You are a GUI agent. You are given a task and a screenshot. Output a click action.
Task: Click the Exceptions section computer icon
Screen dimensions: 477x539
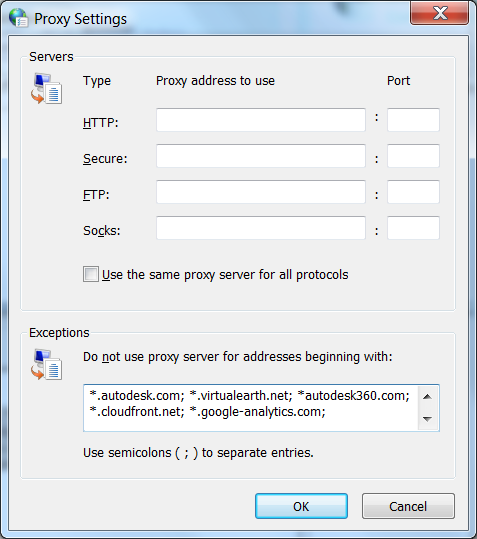coord(47,364)
